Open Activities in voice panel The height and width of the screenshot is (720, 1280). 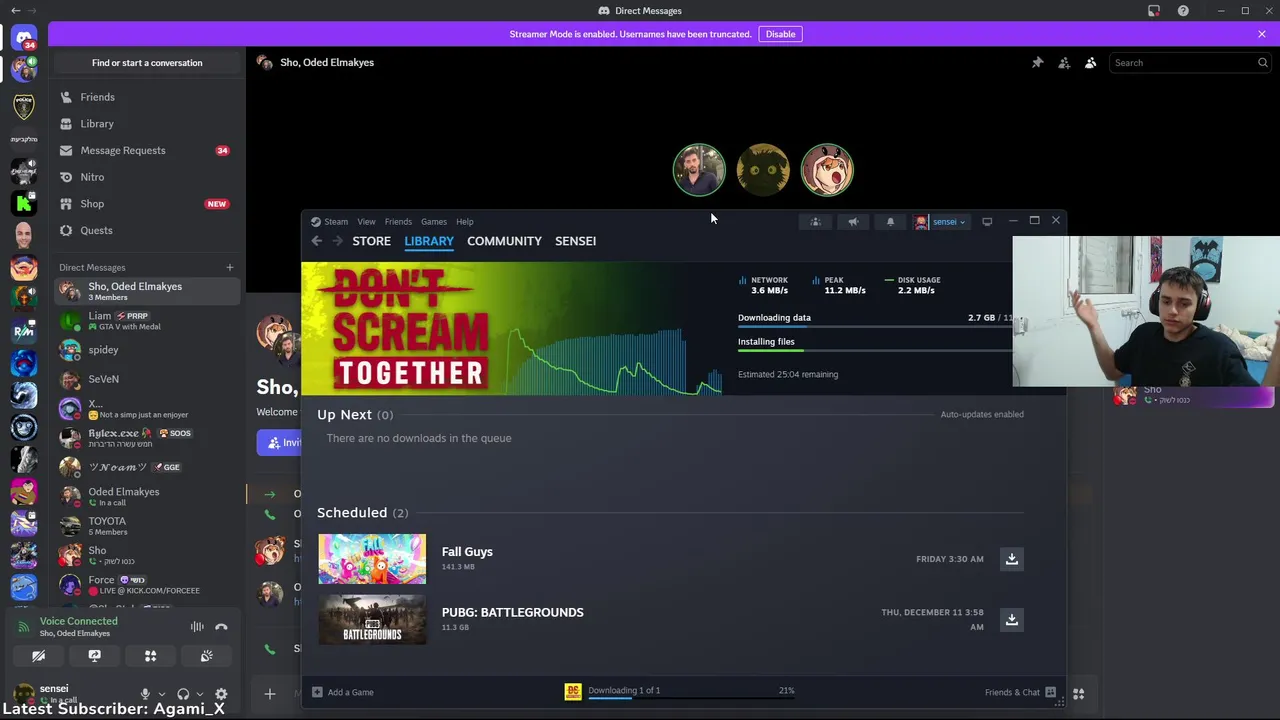point(150,656)
